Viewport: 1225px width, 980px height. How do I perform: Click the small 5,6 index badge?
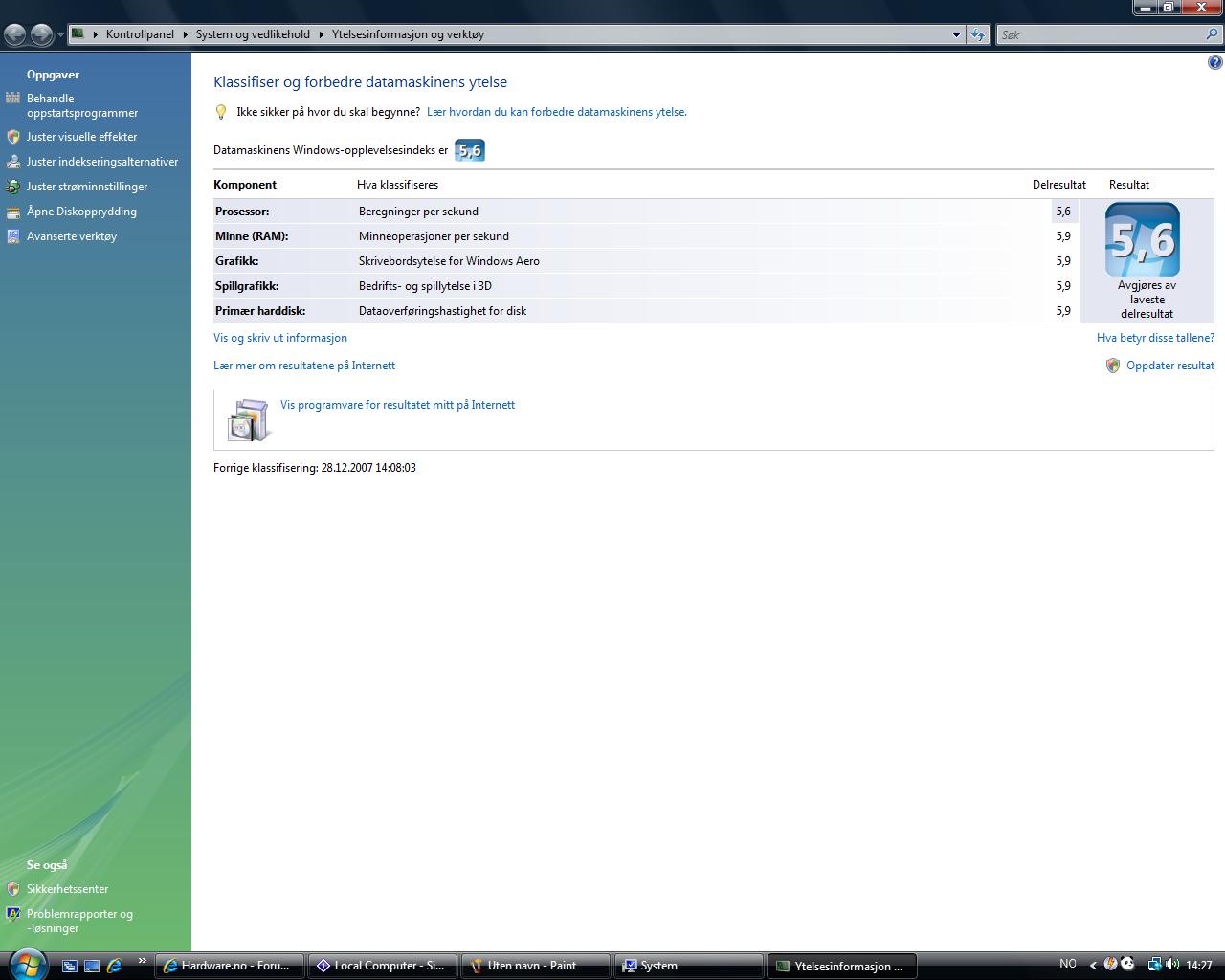tap(469, 150)
